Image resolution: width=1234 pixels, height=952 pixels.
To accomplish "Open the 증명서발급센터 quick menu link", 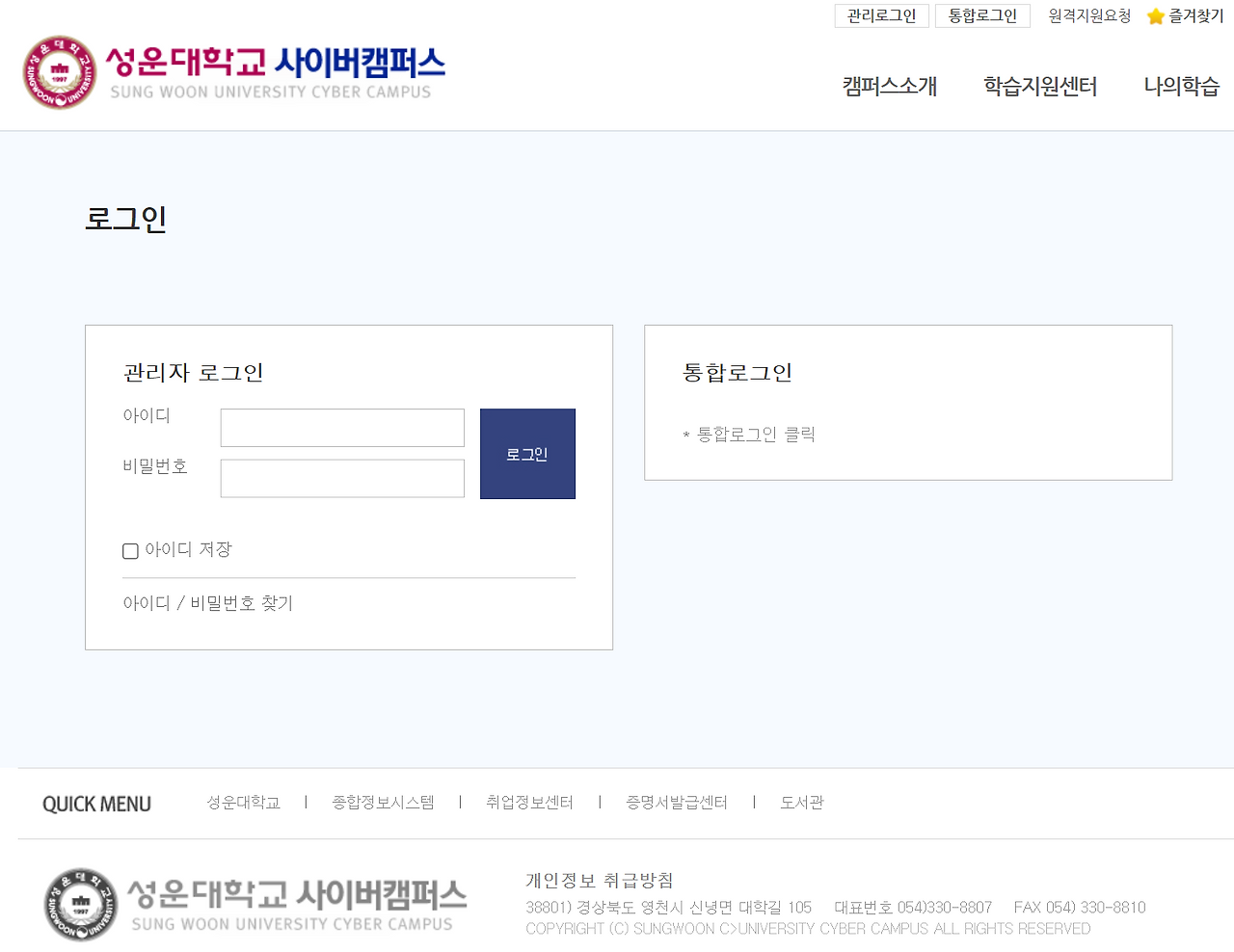I will [x=677, y=802].
